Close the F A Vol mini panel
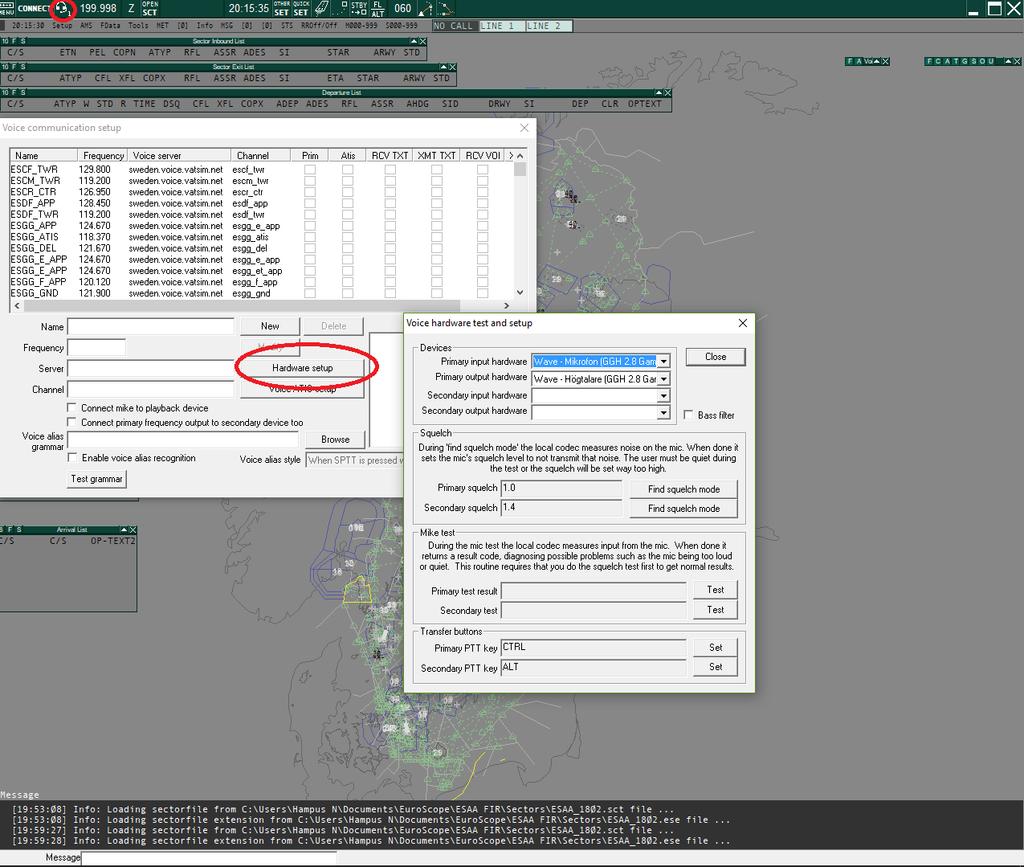 pos(886,61)
